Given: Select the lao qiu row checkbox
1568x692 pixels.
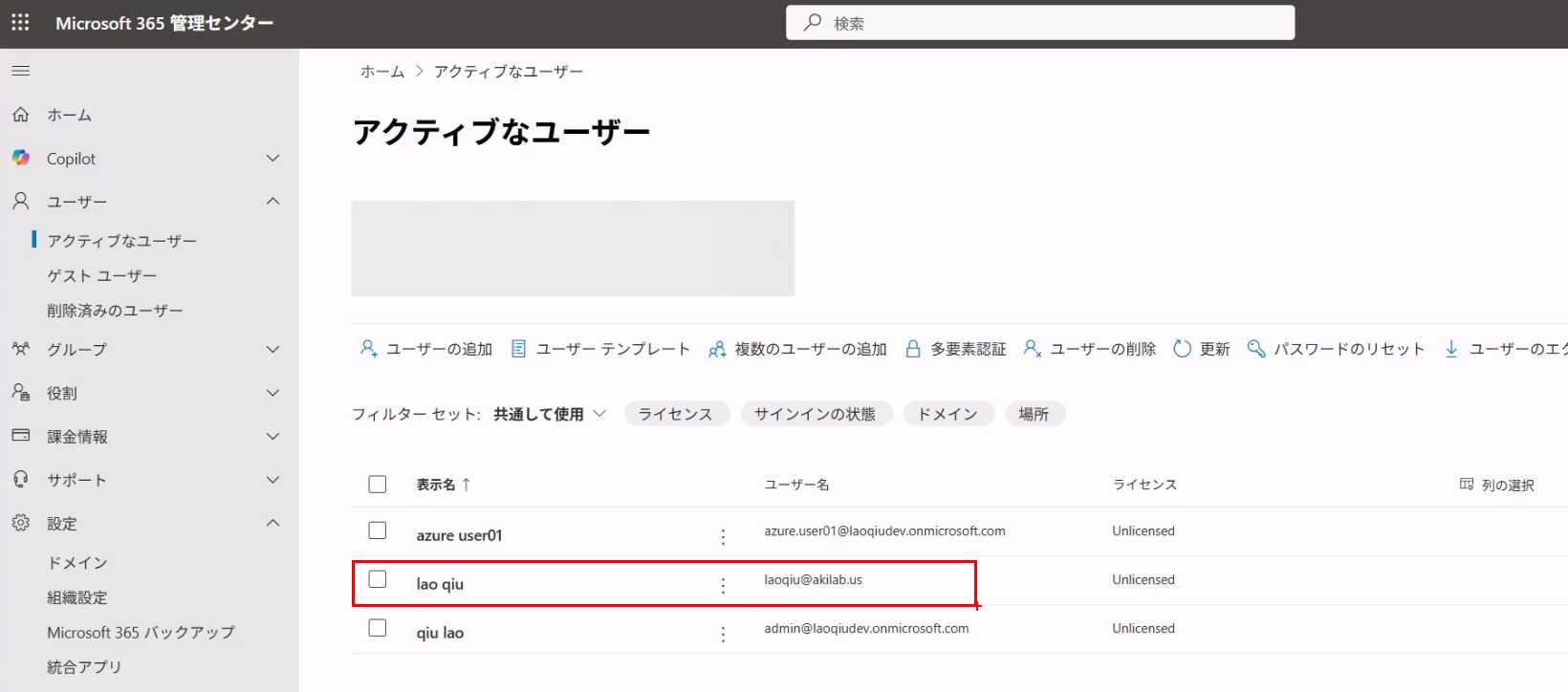Looking at the screenshot, I should (x=378, y=579).
